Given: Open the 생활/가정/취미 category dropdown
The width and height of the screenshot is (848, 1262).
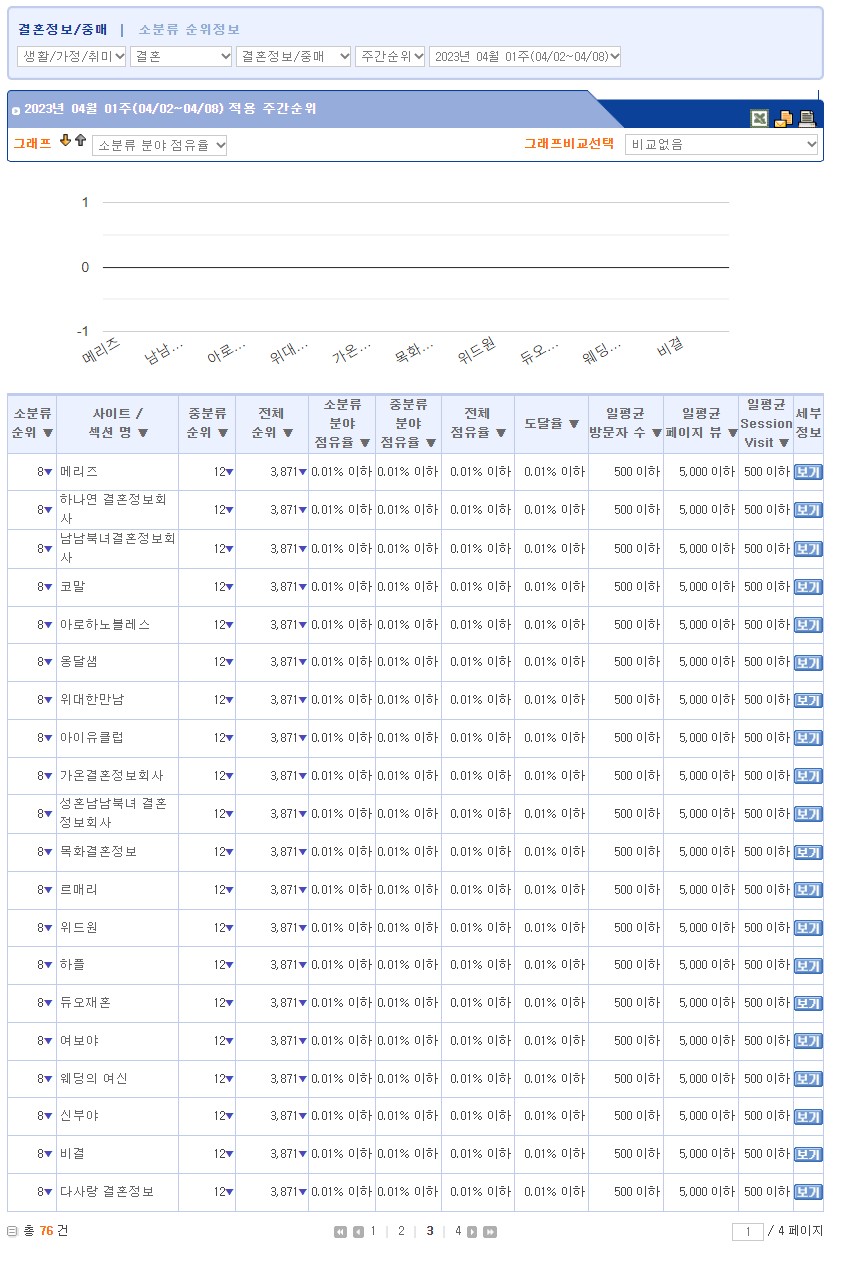Looking at the screenshot, I should tap(72, 57).
